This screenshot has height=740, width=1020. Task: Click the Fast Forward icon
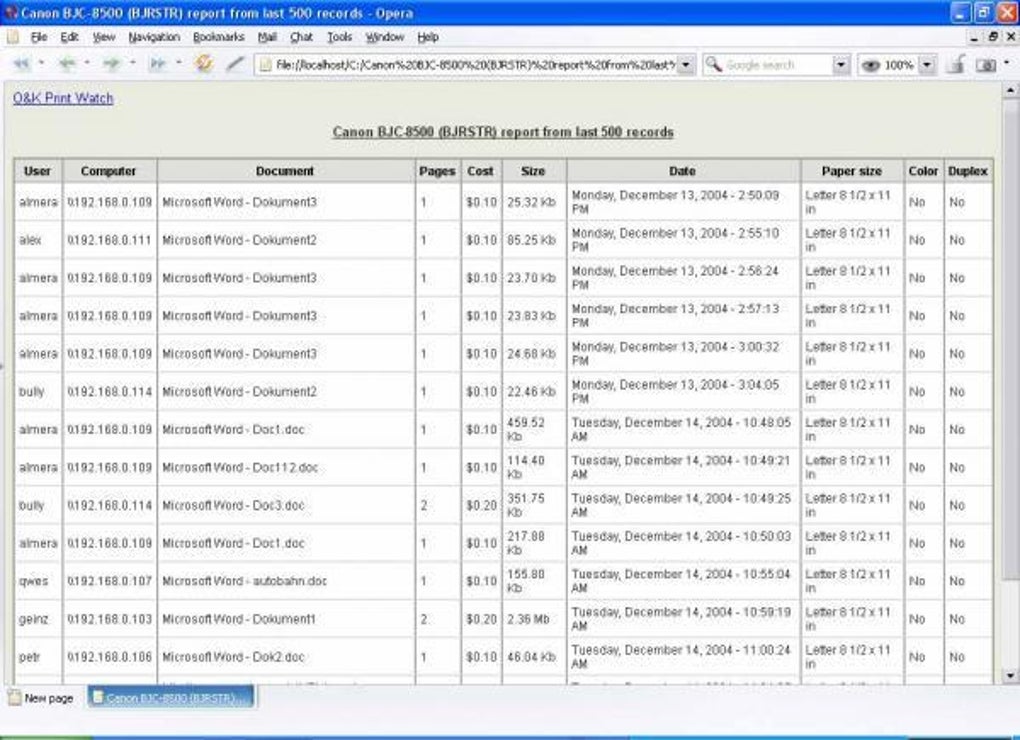pos(157,64)
